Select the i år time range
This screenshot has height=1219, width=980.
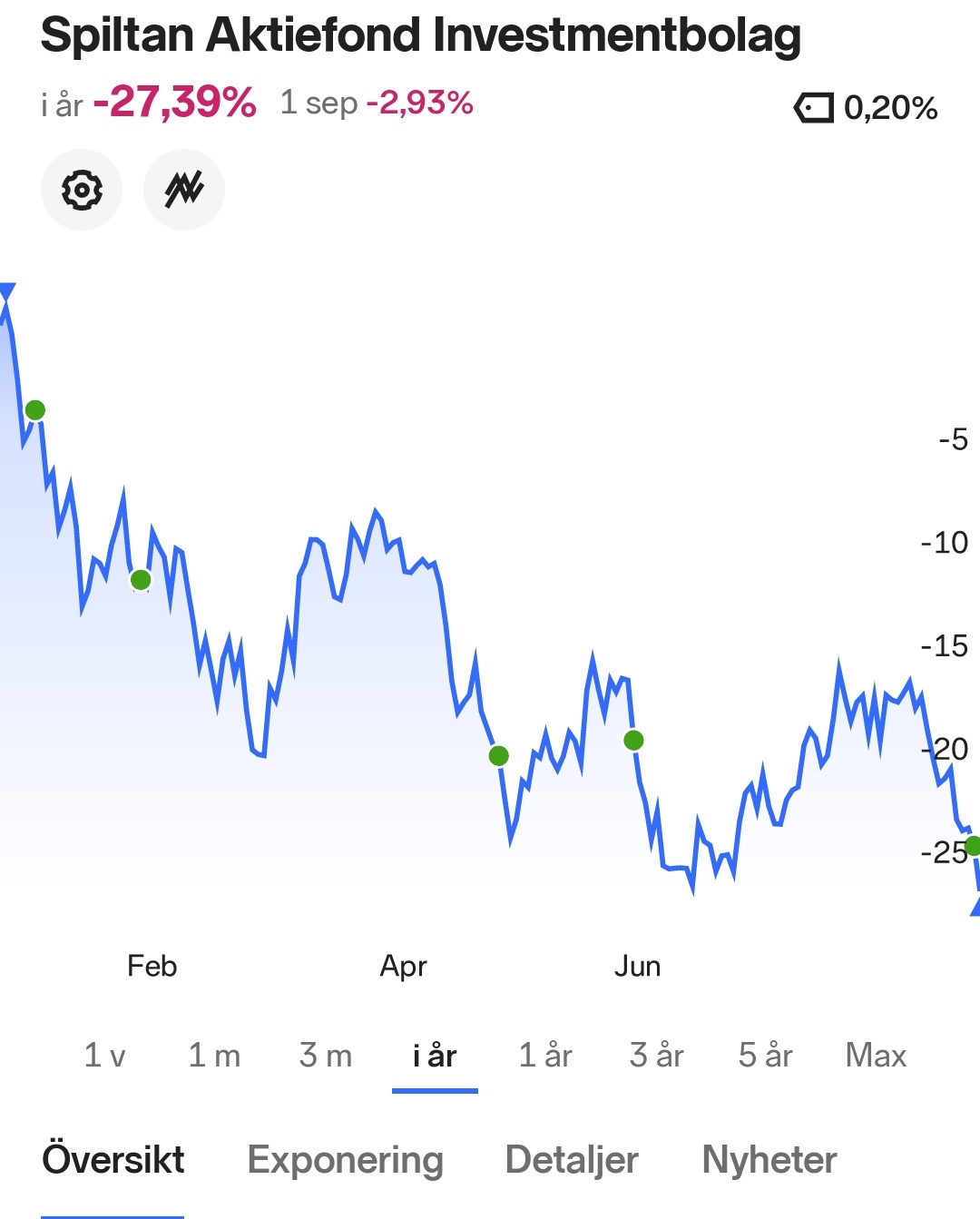coord(435,1056)
